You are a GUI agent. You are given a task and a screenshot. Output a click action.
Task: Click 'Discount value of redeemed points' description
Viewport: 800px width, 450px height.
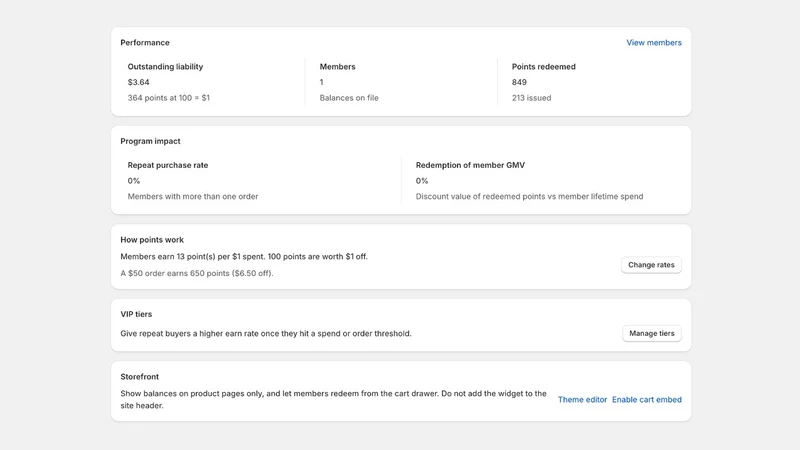(x=529, y=196)
